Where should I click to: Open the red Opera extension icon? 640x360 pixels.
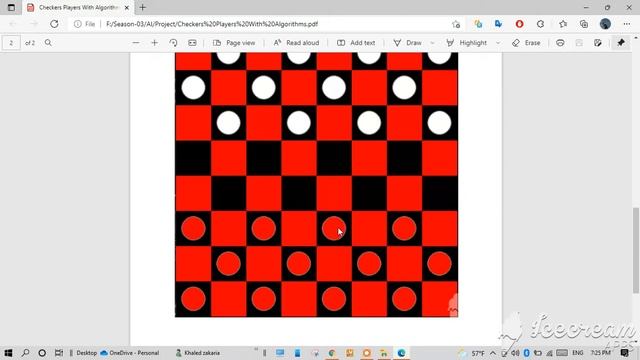(x=519, y=24)
